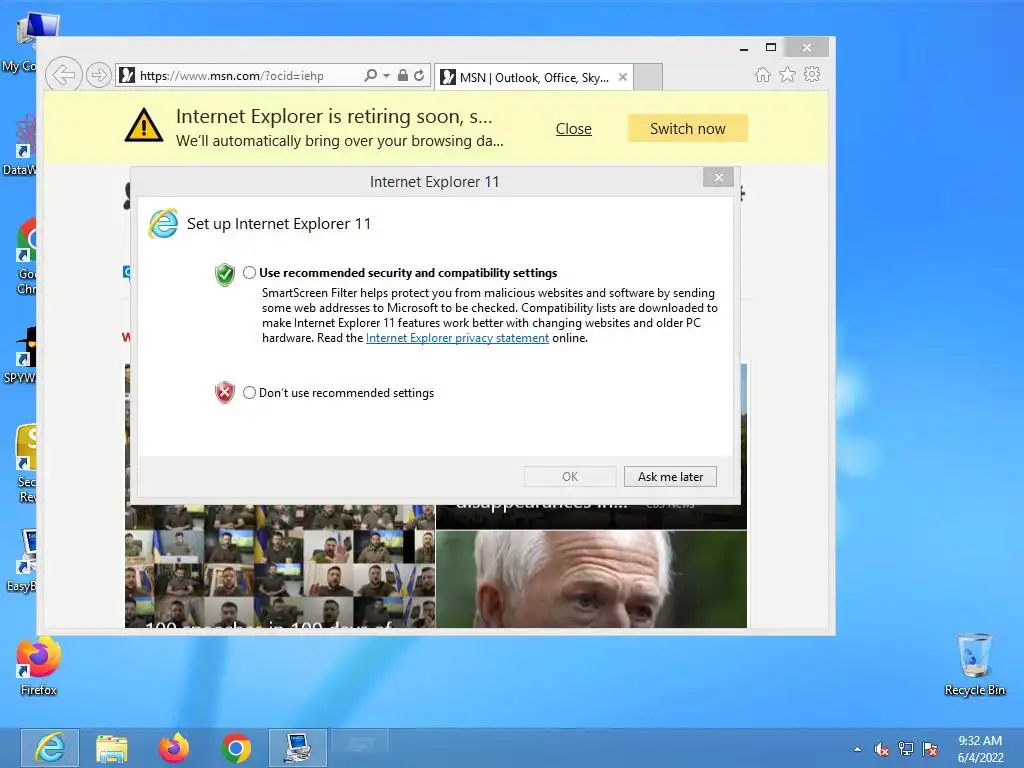
Task: Click the browser Forward arrow button
Action: (98, 75)
